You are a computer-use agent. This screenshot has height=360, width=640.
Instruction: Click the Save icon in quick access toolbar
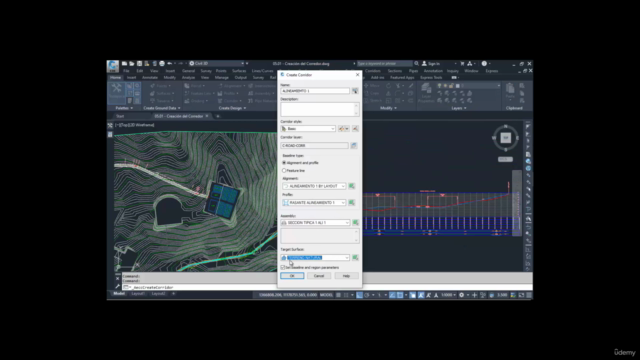point(140,64)
